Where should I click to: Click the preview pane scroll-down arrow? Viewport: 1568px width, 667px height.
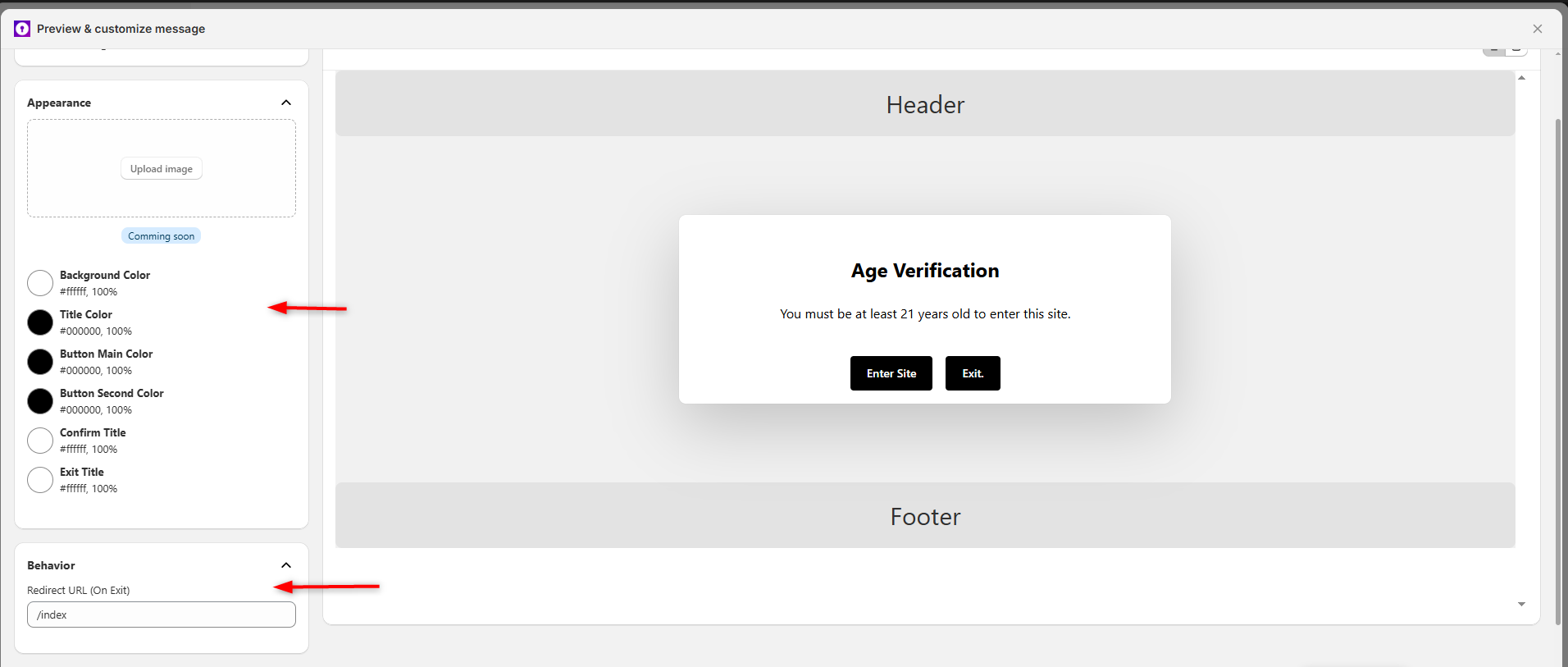pyautogui.click(x=1521, y=604)
